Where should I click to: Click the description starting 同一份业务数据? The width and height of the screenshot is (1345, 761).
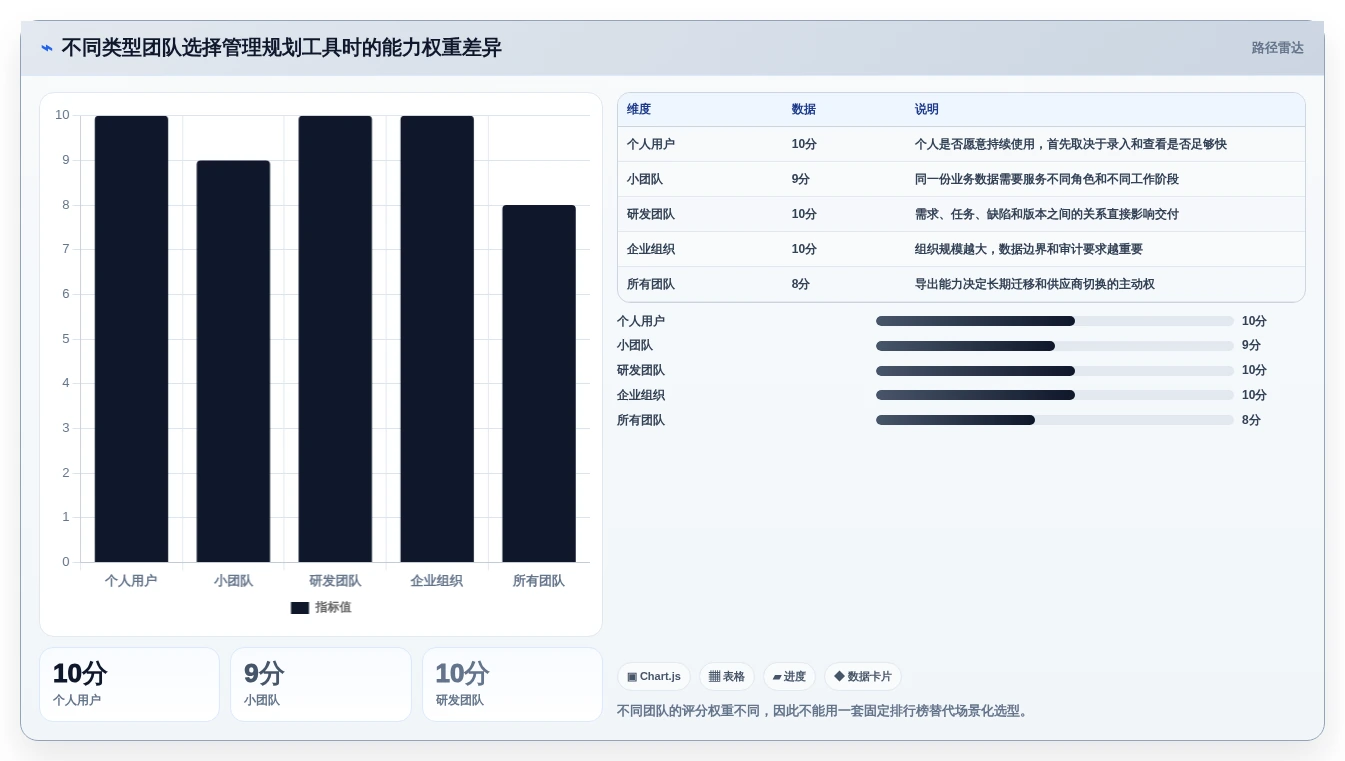[x=1047, y=179]
